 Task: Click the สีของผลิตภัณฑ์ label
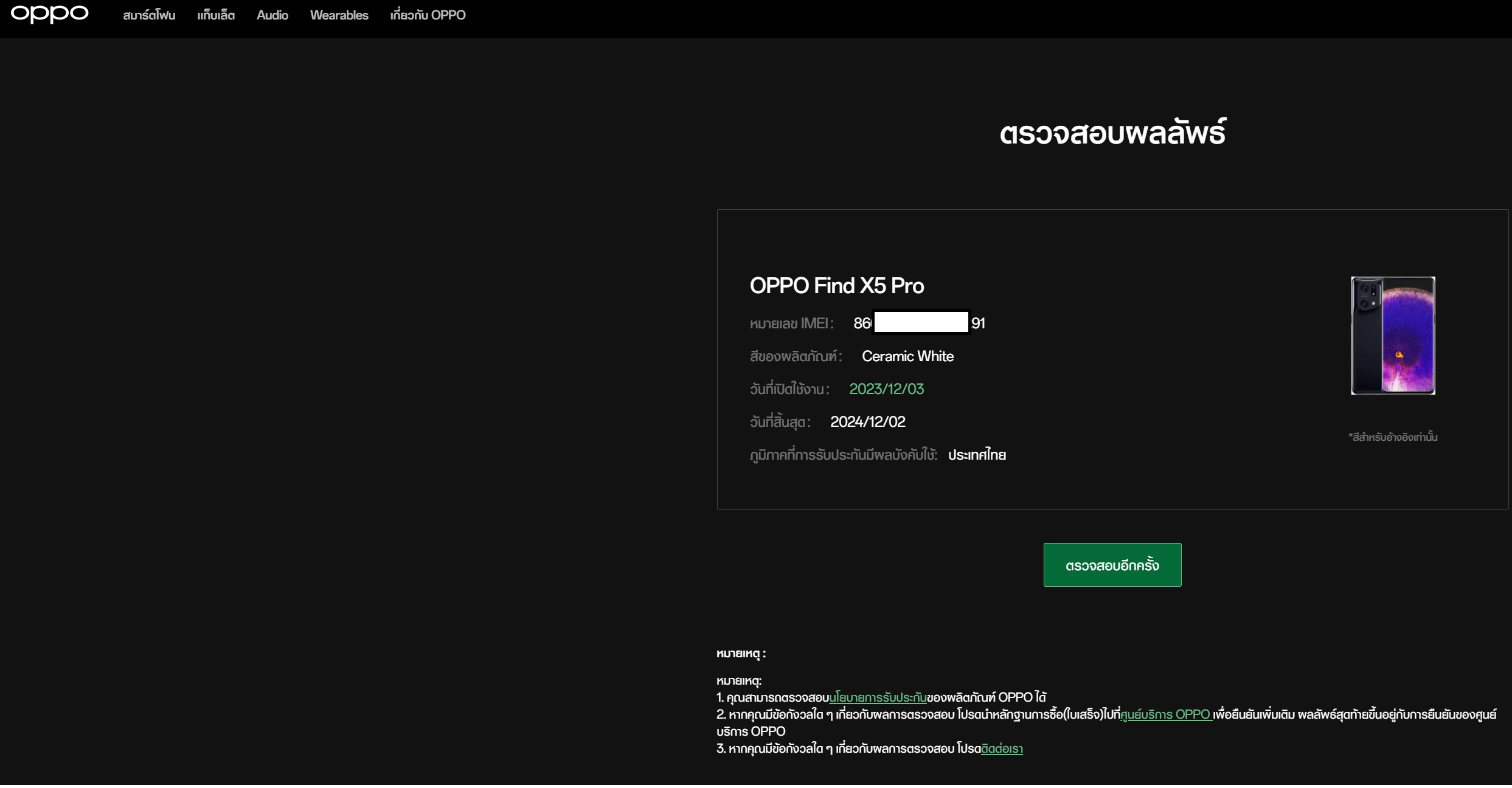point(796,356)
